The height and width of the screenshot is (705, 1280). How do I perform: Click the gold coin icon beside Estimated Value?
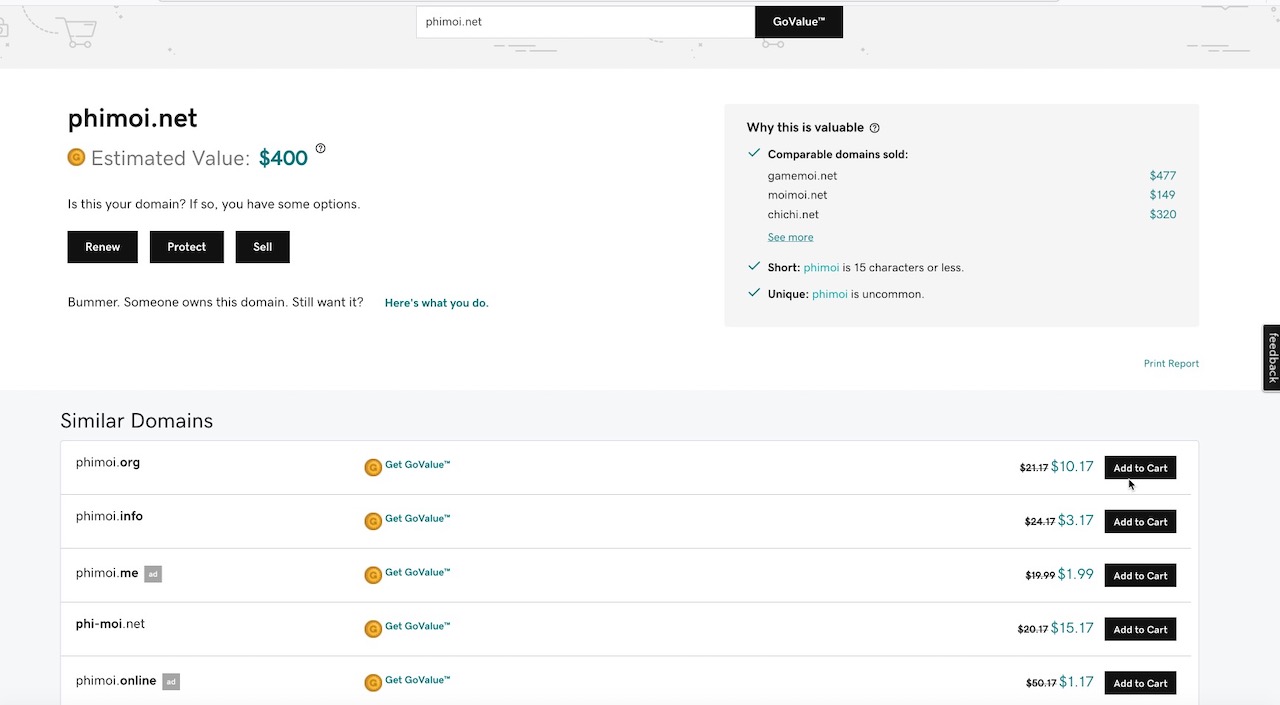(76, 157)
